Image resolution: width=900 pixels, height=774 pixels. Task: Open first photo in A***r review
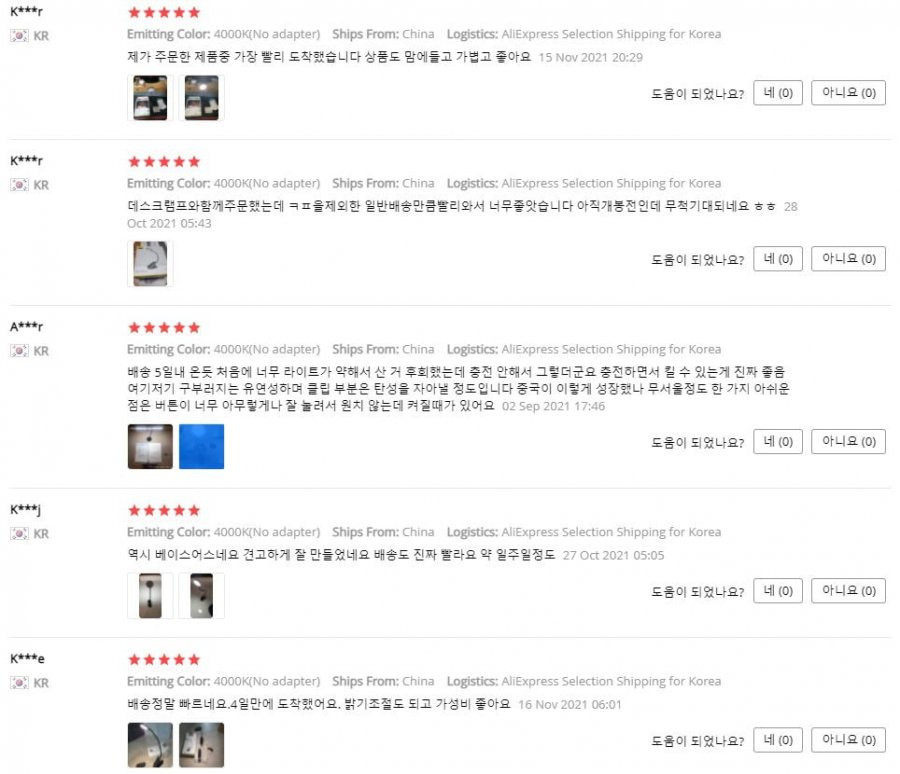[150, 447]
